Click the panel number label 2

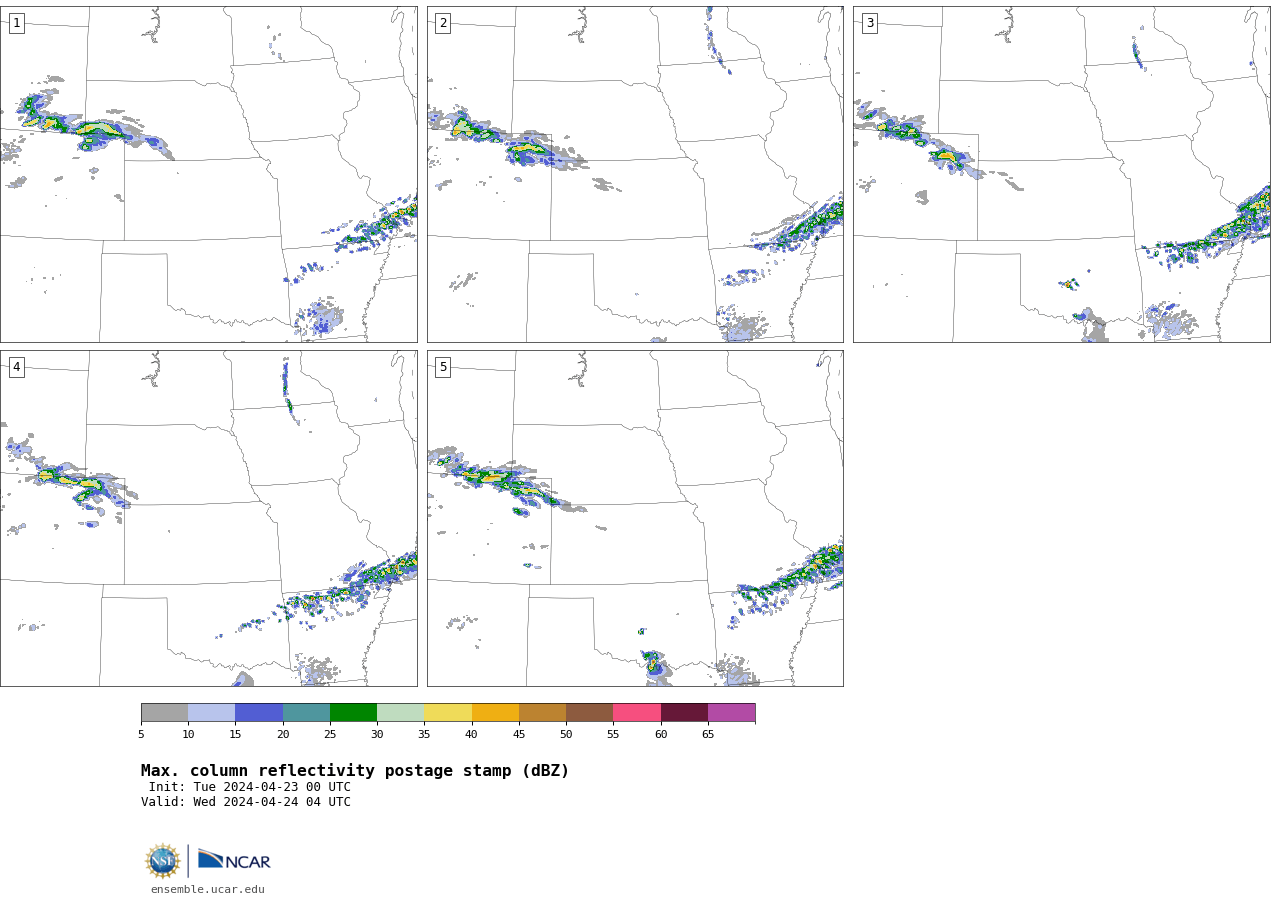443,23
